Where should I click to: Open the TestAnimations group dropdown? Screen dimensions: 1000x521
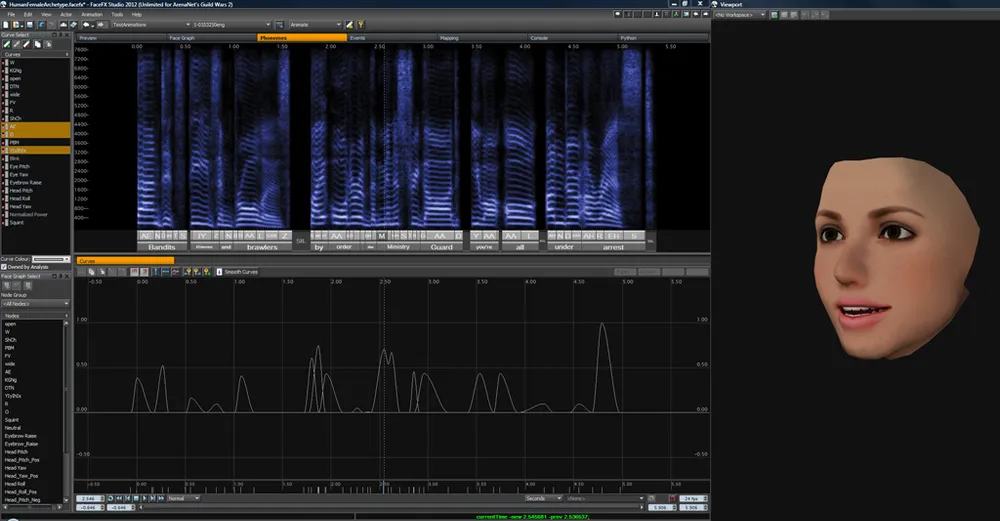pos(148,24)
